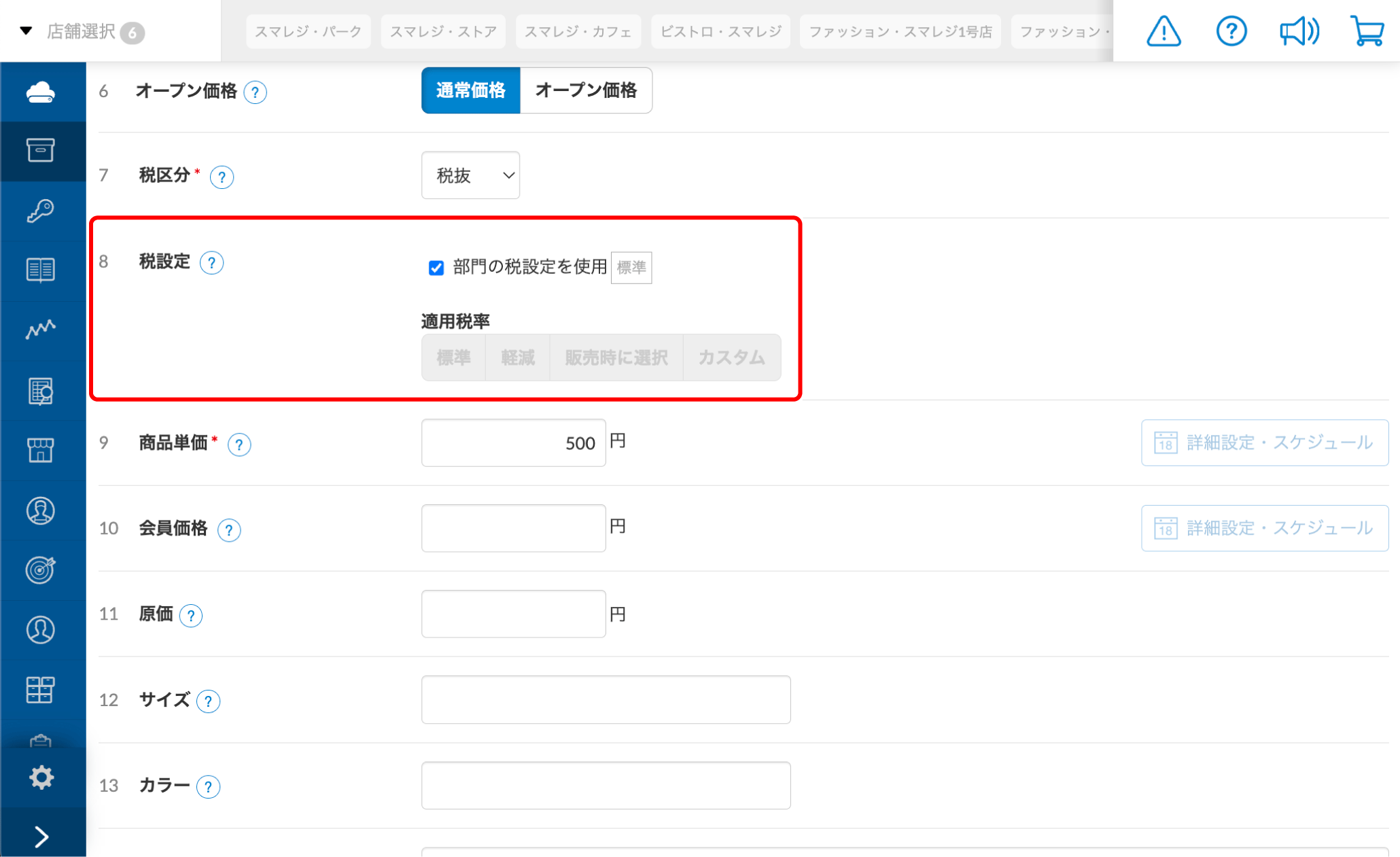Screen dimensions: 1400x857
Task: Open the store icon in the sidebar
Action: [x=41, y=450]
